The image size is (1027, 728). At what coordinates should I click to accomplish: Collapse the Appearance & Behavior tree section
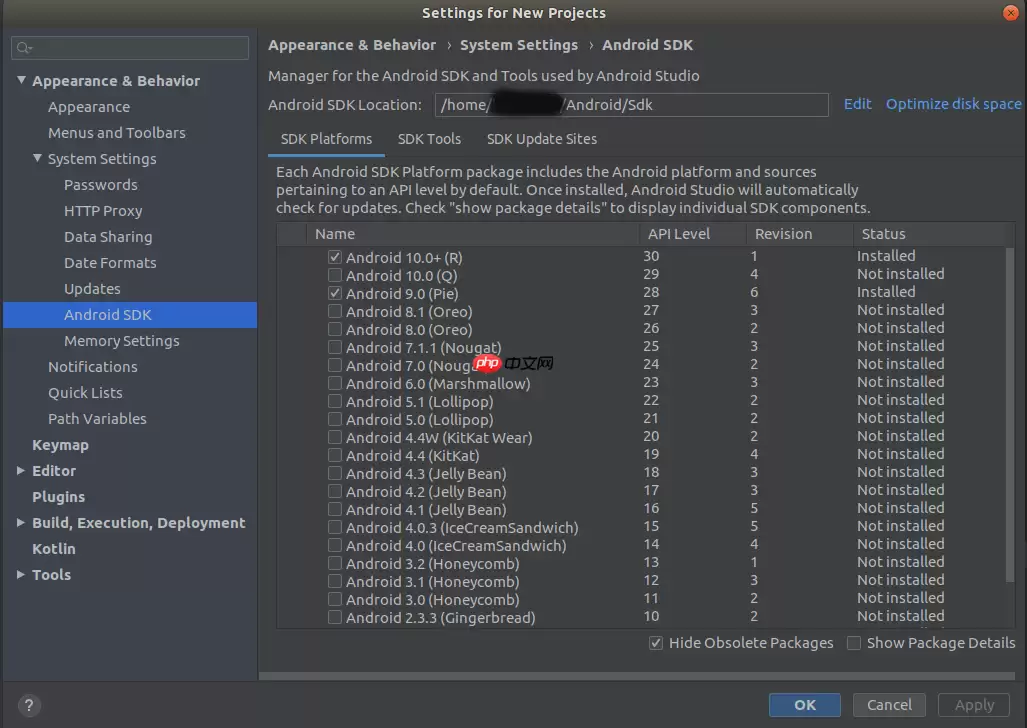click(x=21, y=81)
